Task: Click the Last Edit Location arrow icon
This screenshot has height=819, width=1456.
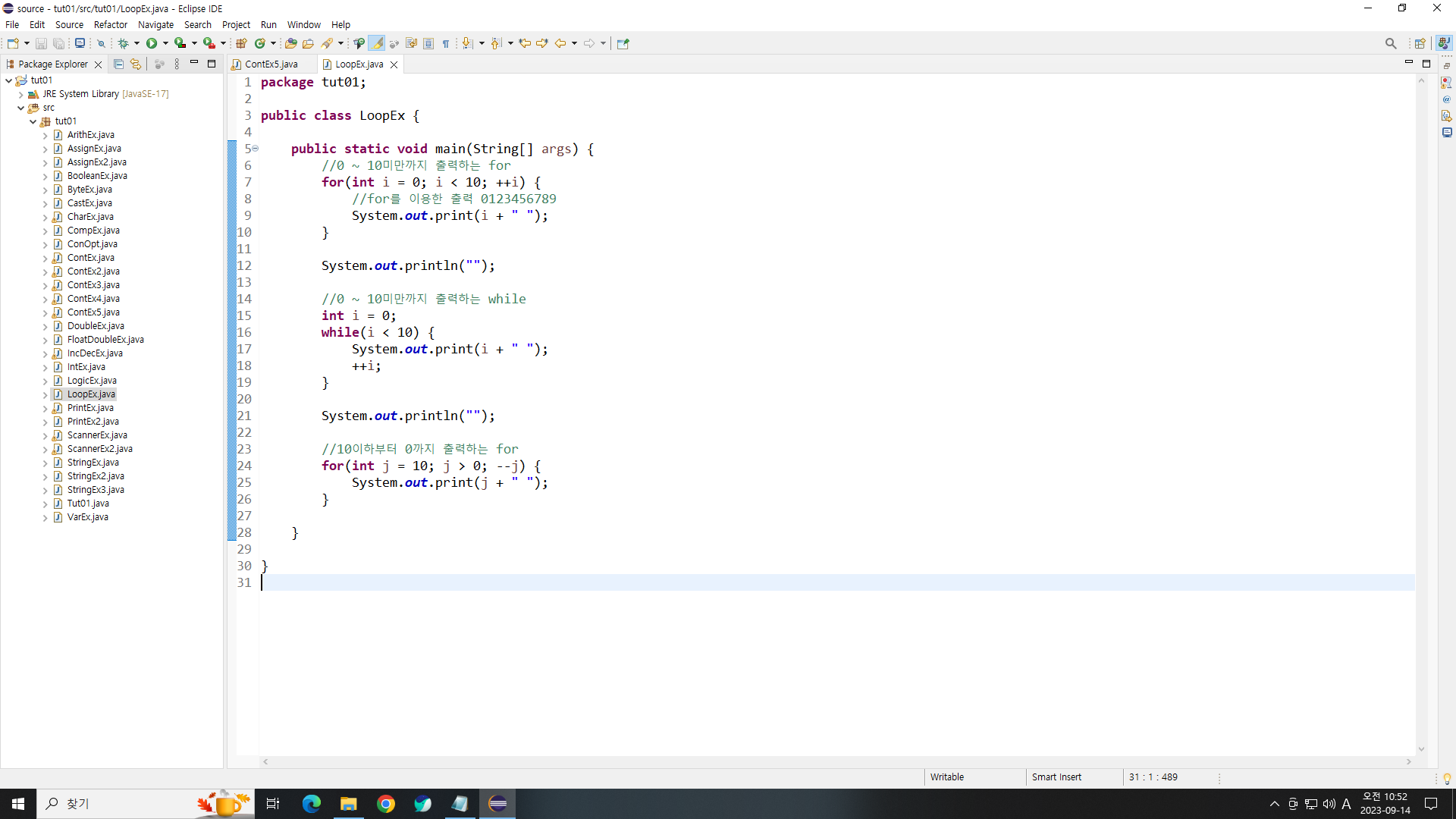Action: 524,43
